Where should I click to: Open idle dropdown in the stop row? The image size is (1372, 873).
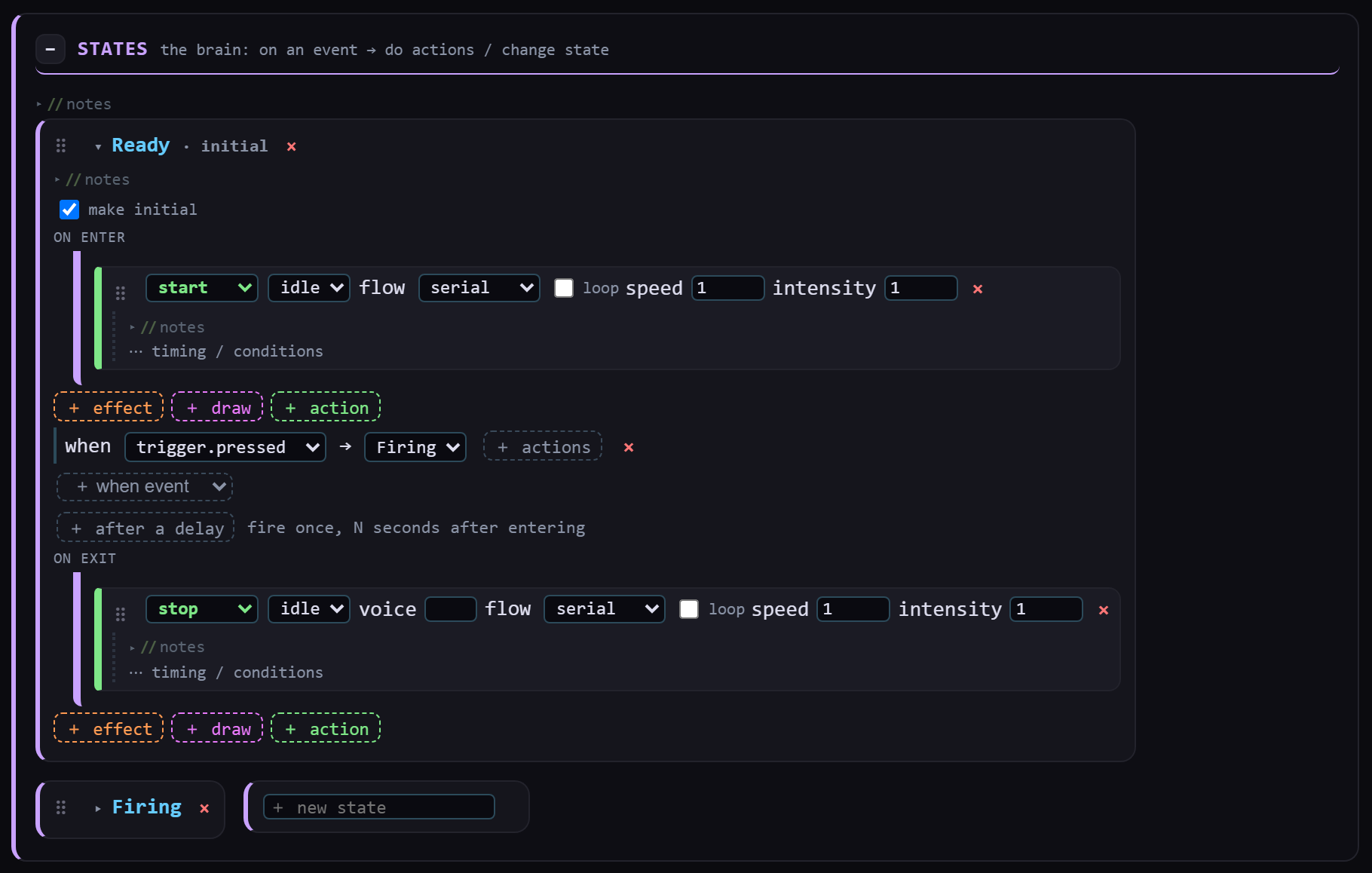pos(309,609)
